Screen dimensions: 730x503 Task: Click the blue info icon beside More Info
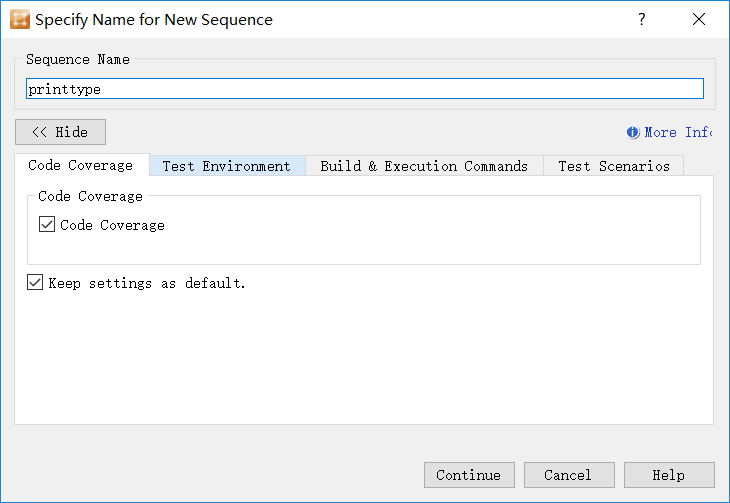(633, 132)
